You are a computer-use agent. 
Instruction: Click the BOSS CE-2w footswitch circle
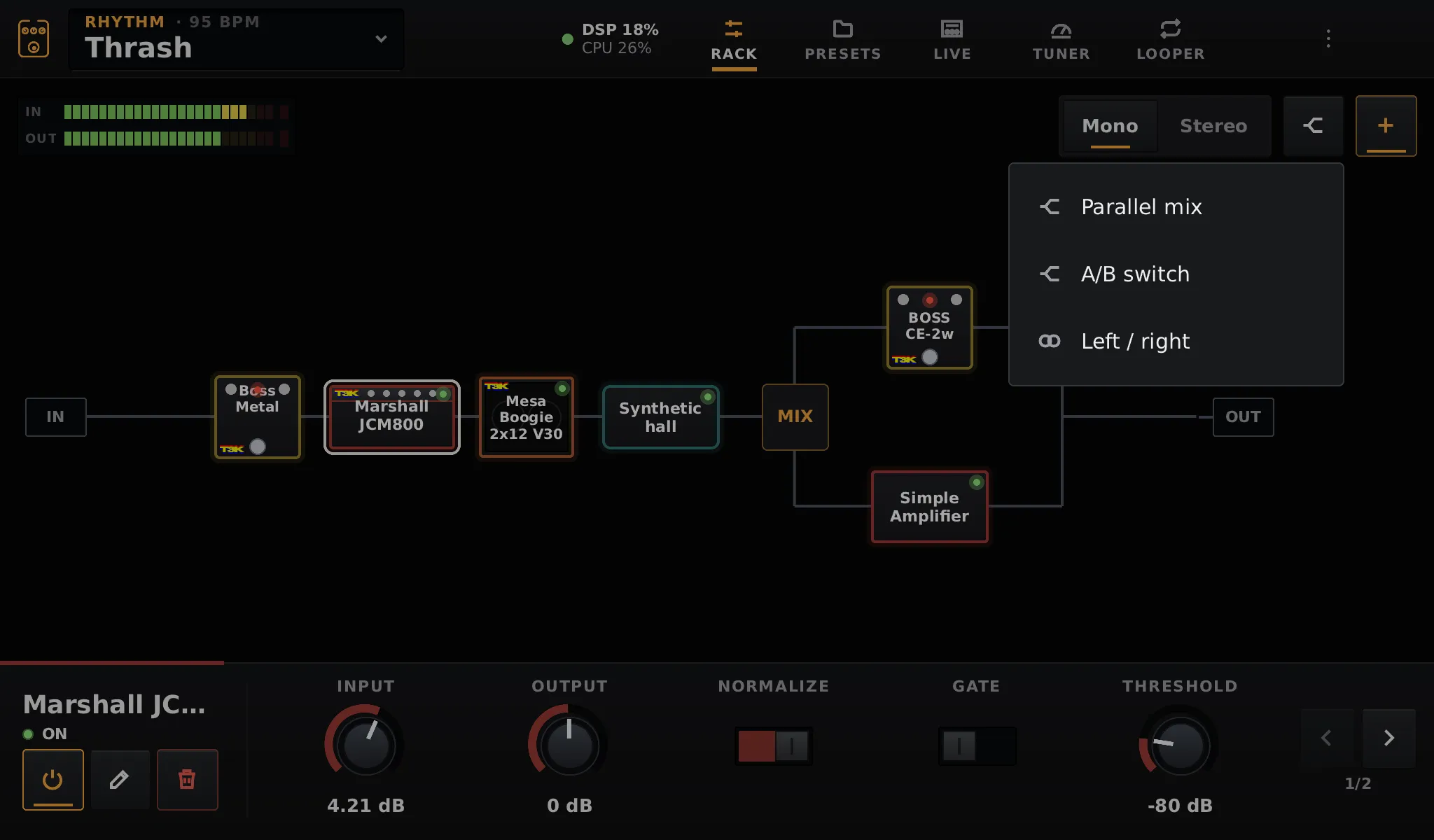click(930, 357)
